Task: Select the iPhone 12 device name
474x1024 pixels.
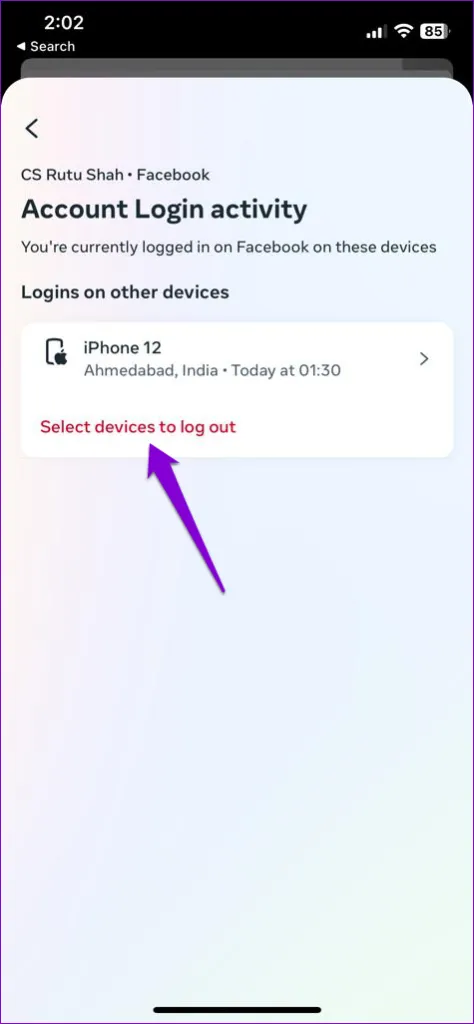Action: pyautogui.click(x=121, y=347)
